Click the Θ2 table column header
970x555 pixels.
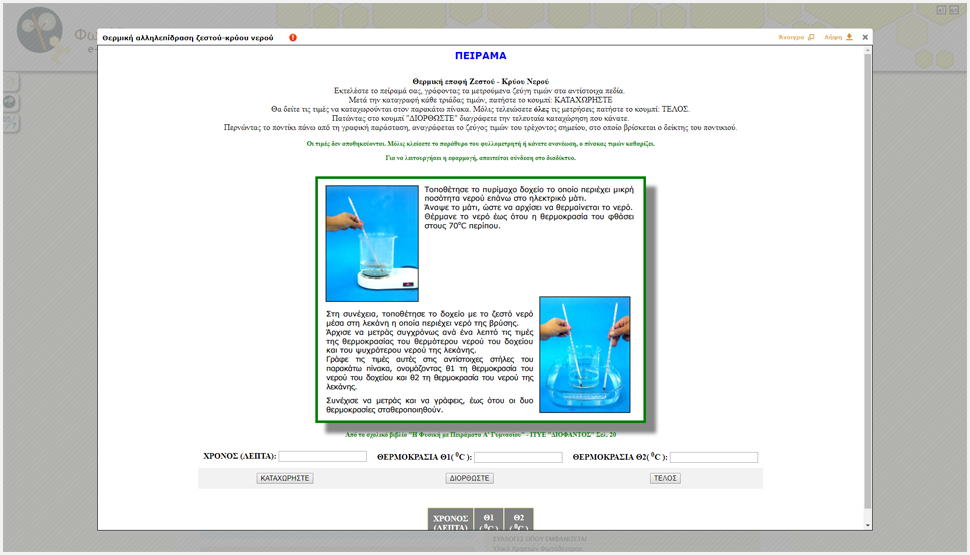518,520
